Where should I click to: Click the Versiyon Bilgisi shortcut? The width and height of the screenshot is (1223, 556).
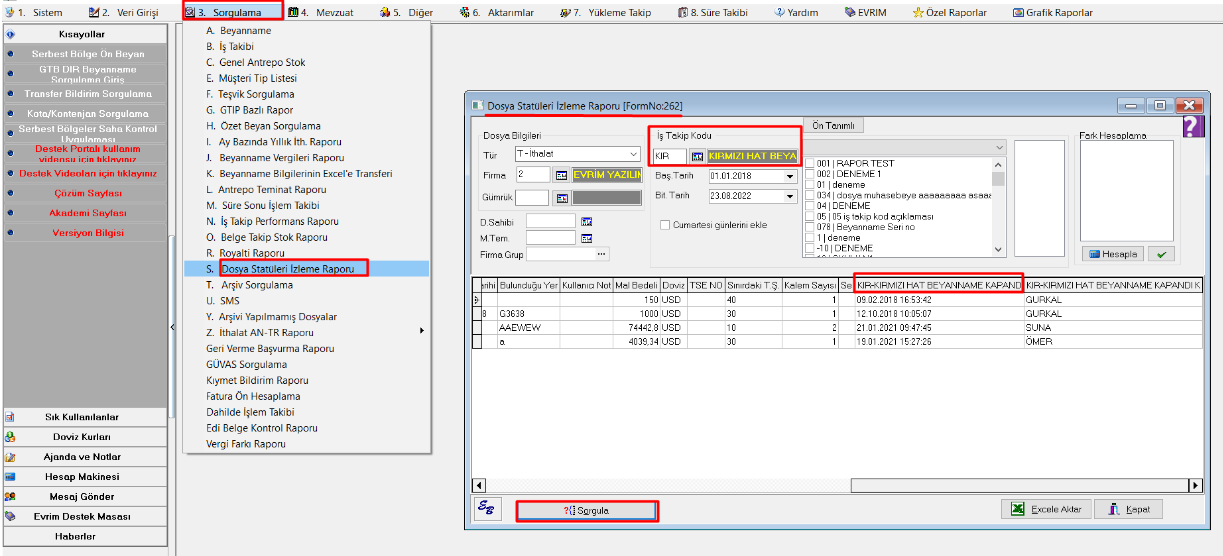(87, 232)
